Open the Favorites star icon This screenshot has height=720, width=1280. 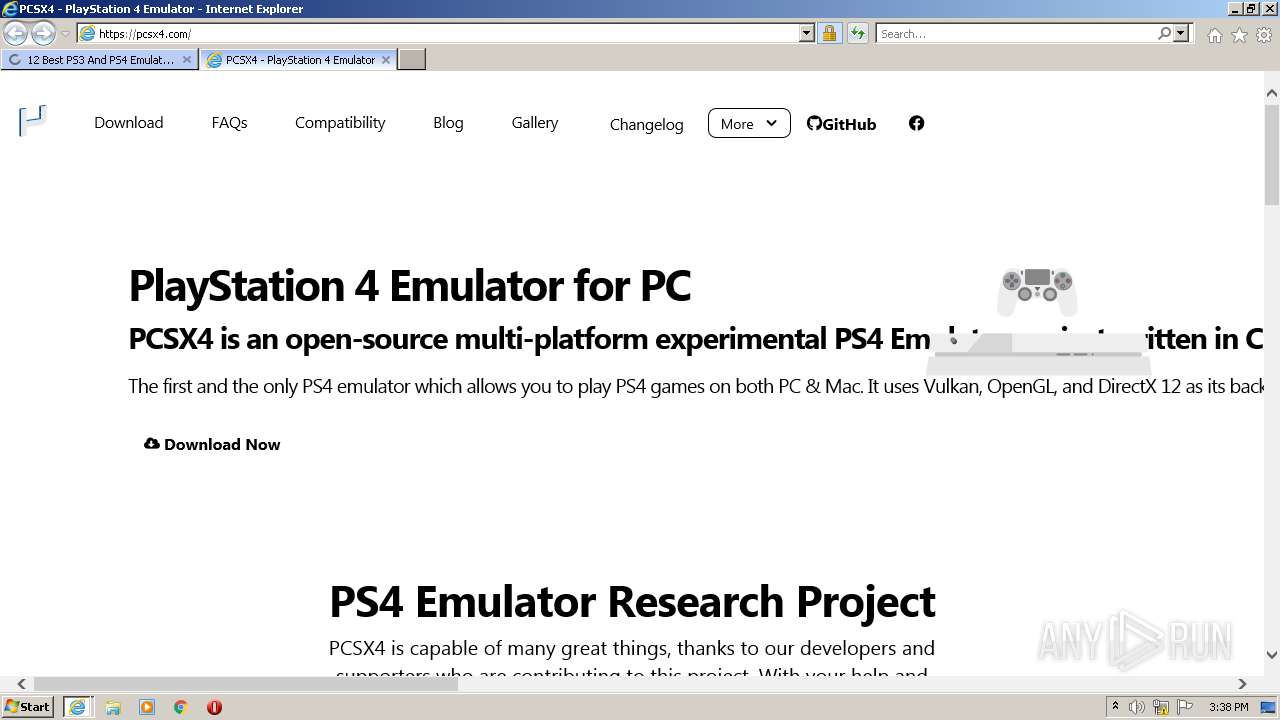(x=1239, y=35)
